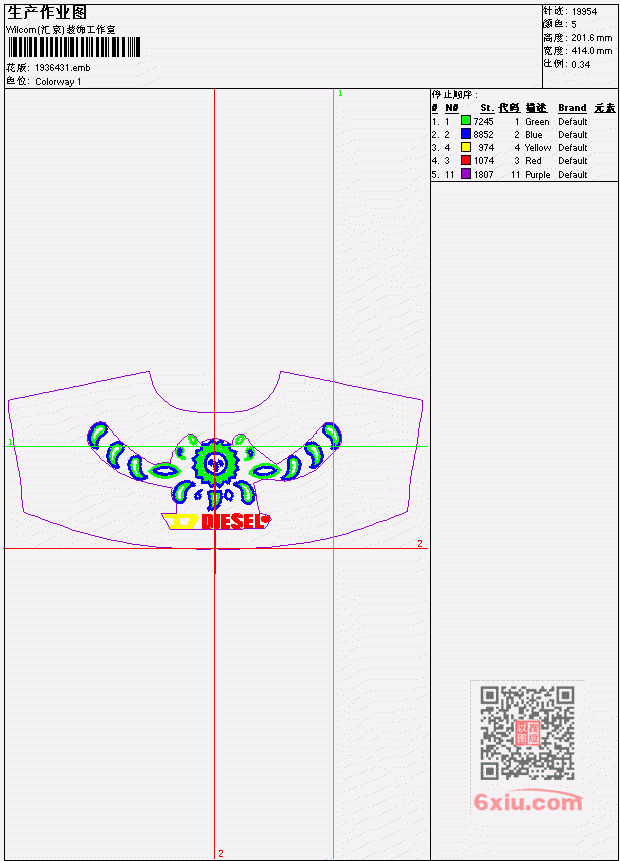Click the Wilcom studio name line
This screenshot has height=861, width=620.
click(x=60, y=30)
